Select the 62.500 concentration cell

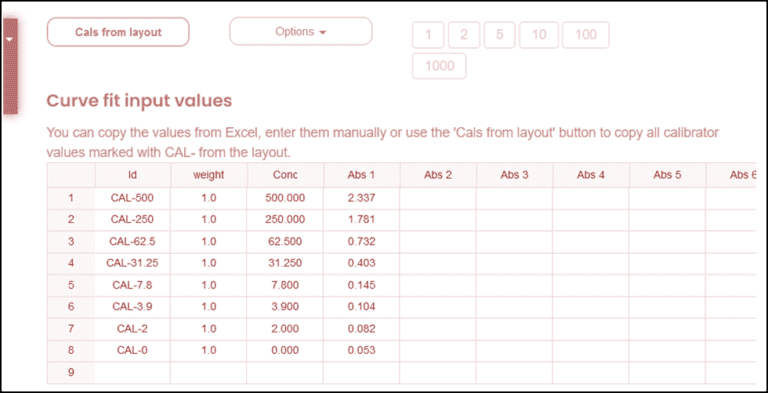click(x=285, y=242)
